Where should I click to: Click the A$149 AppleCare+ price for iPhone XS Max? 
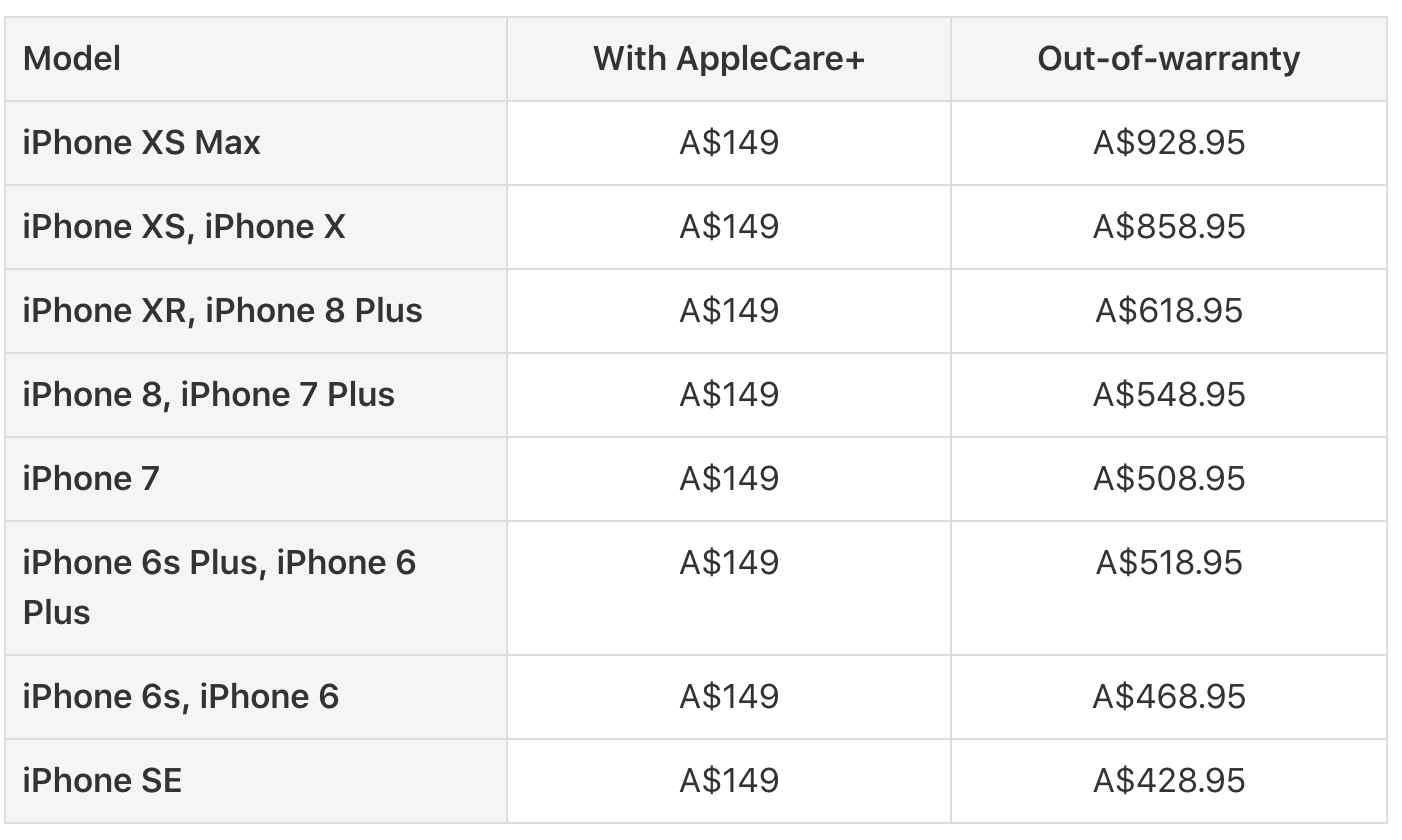[729, 143]
